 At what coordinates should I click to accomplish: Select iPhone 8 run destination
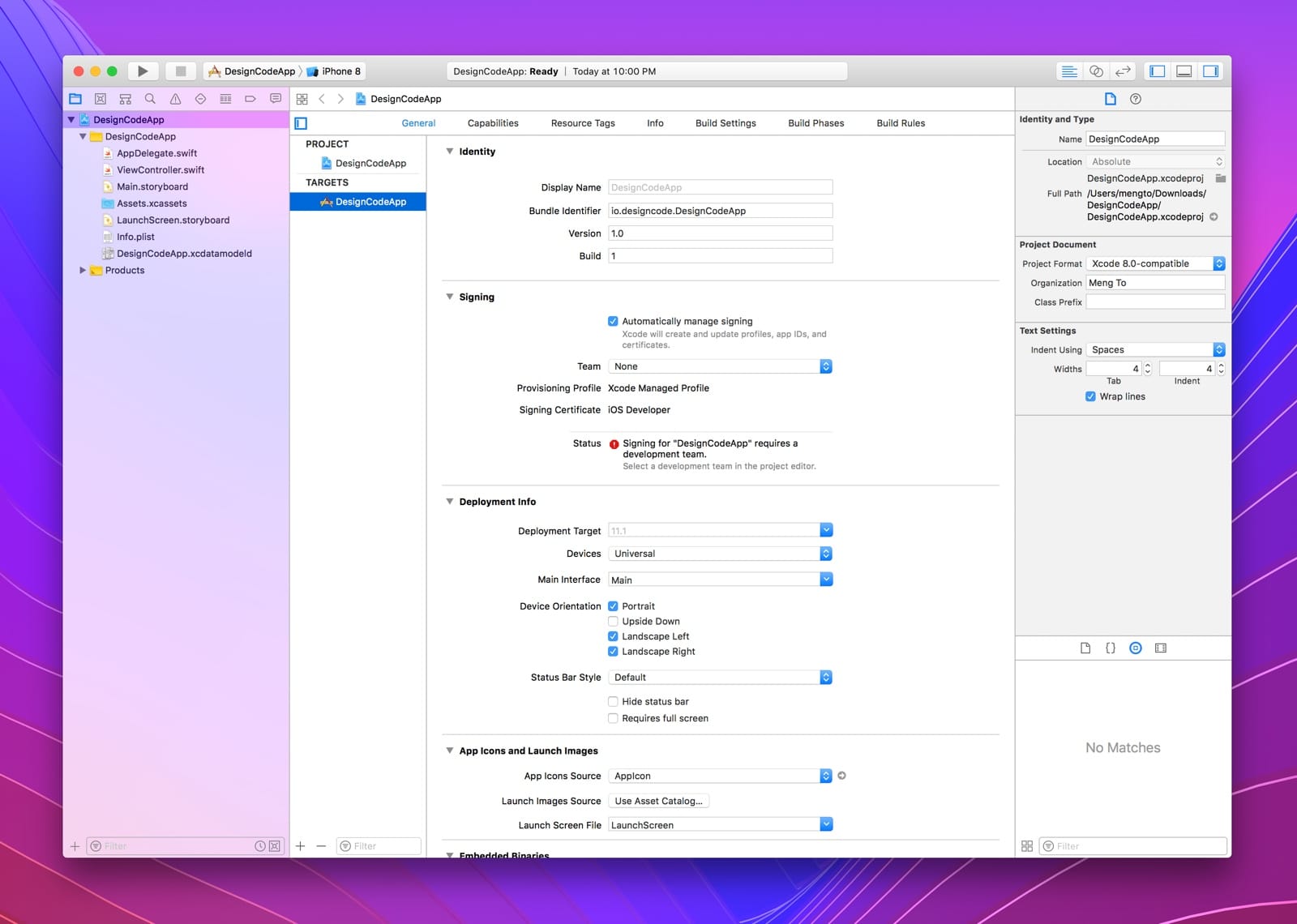(x=333, y=71)
